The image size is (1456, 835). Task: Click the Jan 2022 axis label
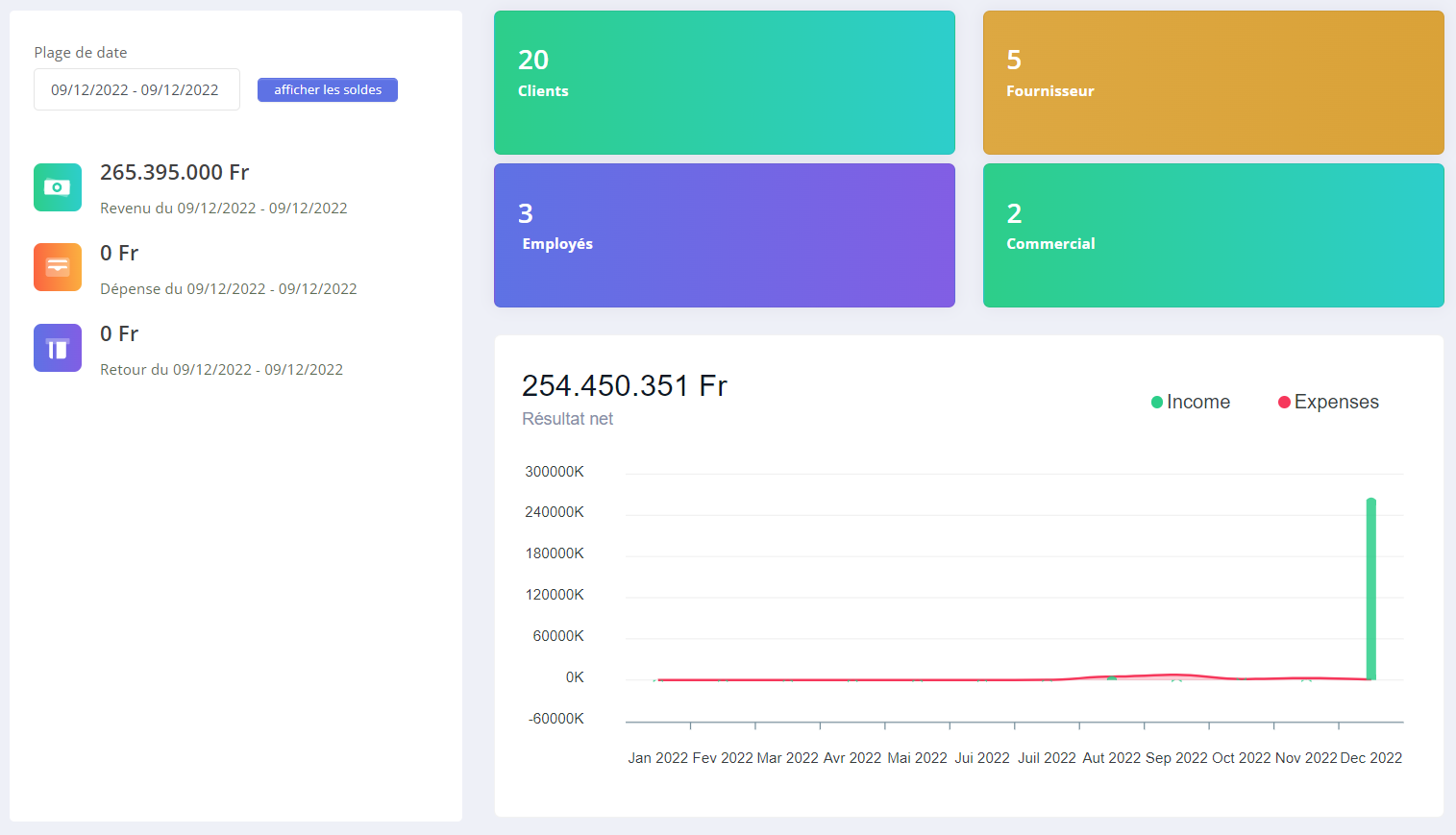tap(657, 758)
